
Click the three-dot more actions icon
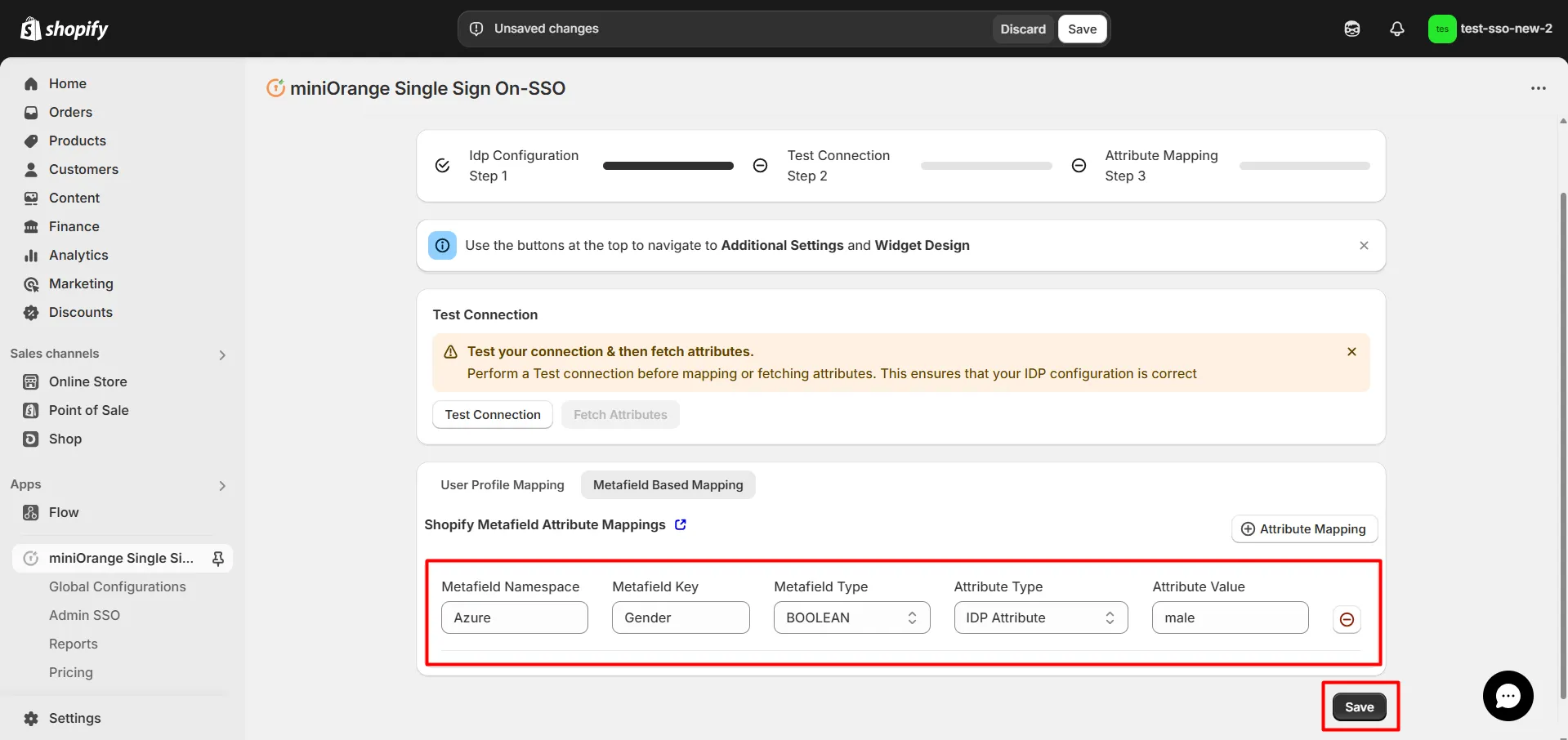(x=1539, y=88)
